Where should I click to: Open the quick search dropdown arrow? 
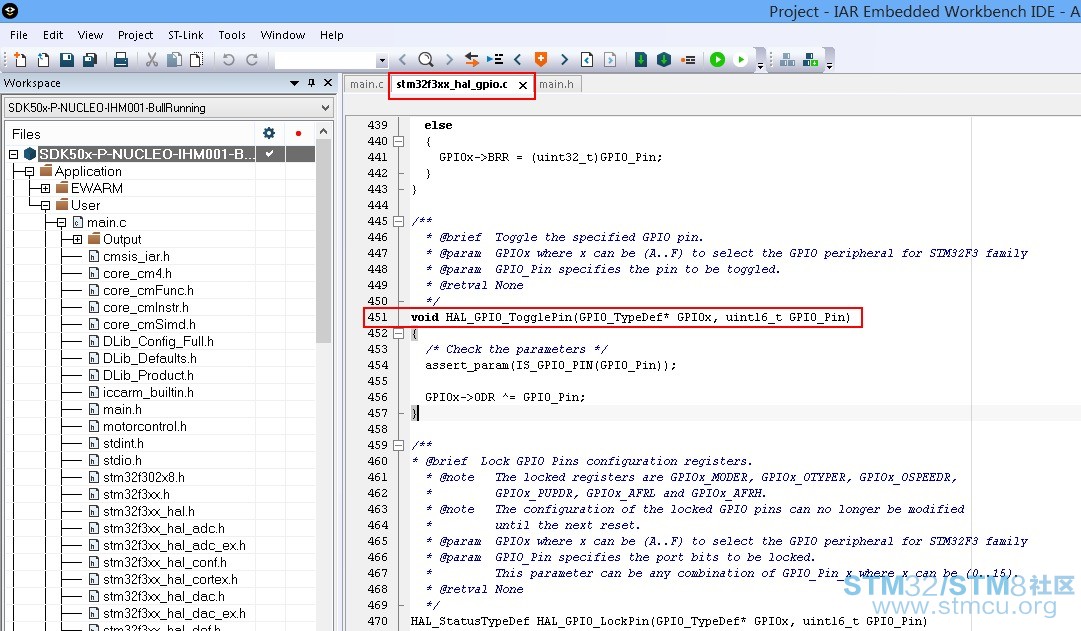382,61
